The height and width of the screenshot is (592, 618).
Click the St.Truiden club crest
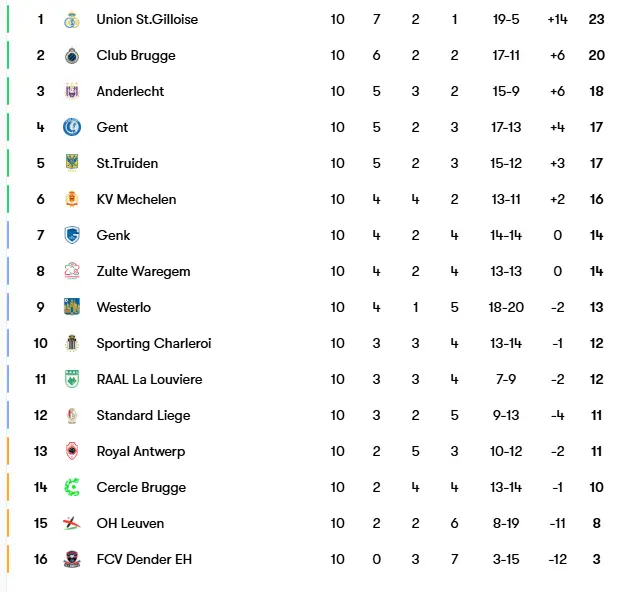[71, 164]
